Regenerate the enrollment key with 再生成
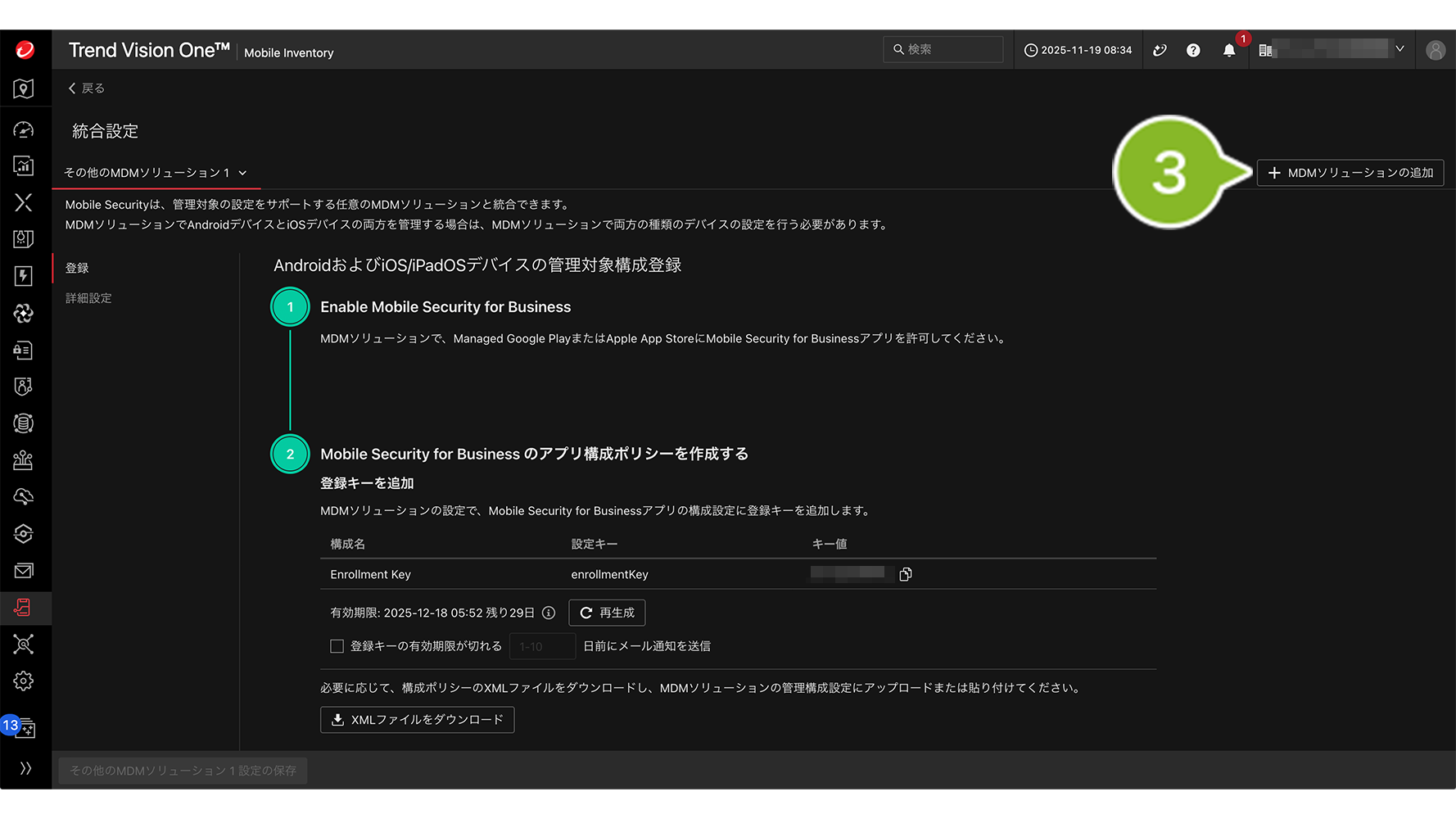The height and width of the screenshot is (819, 1456). click(x=607, y=613)
